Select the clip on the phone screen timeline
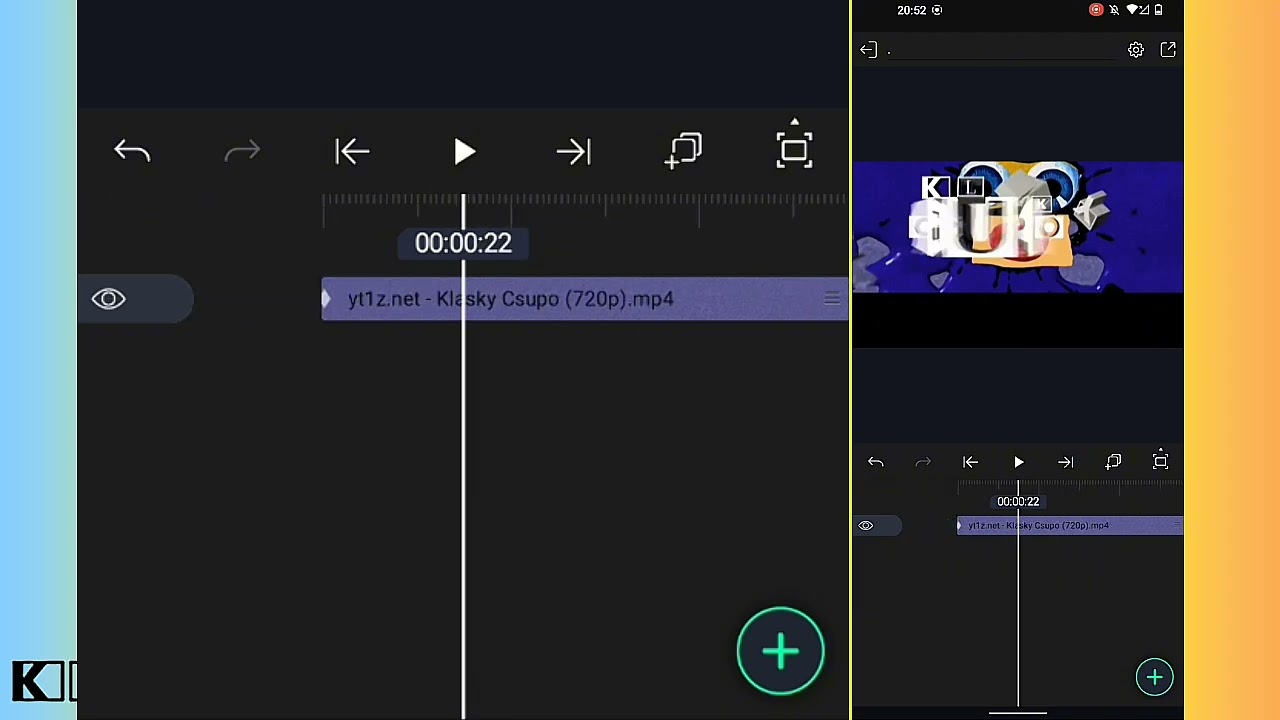The image size is (1280, 720). point(1070,525)
